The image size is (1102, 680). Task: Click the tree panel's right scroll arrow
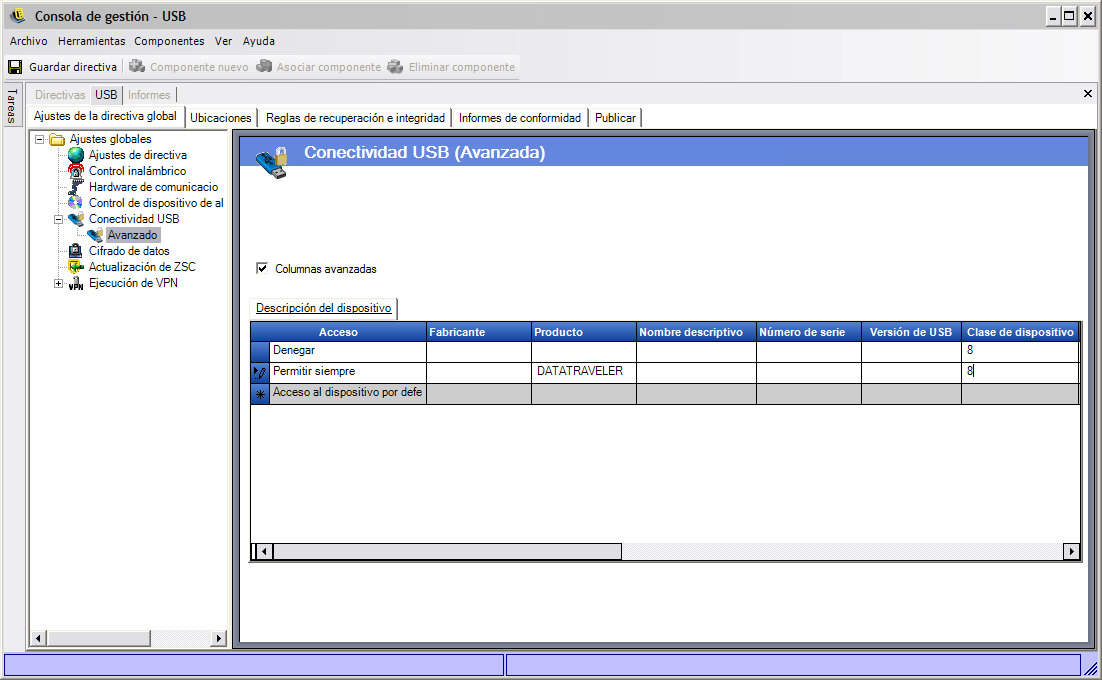pos(219,638)
